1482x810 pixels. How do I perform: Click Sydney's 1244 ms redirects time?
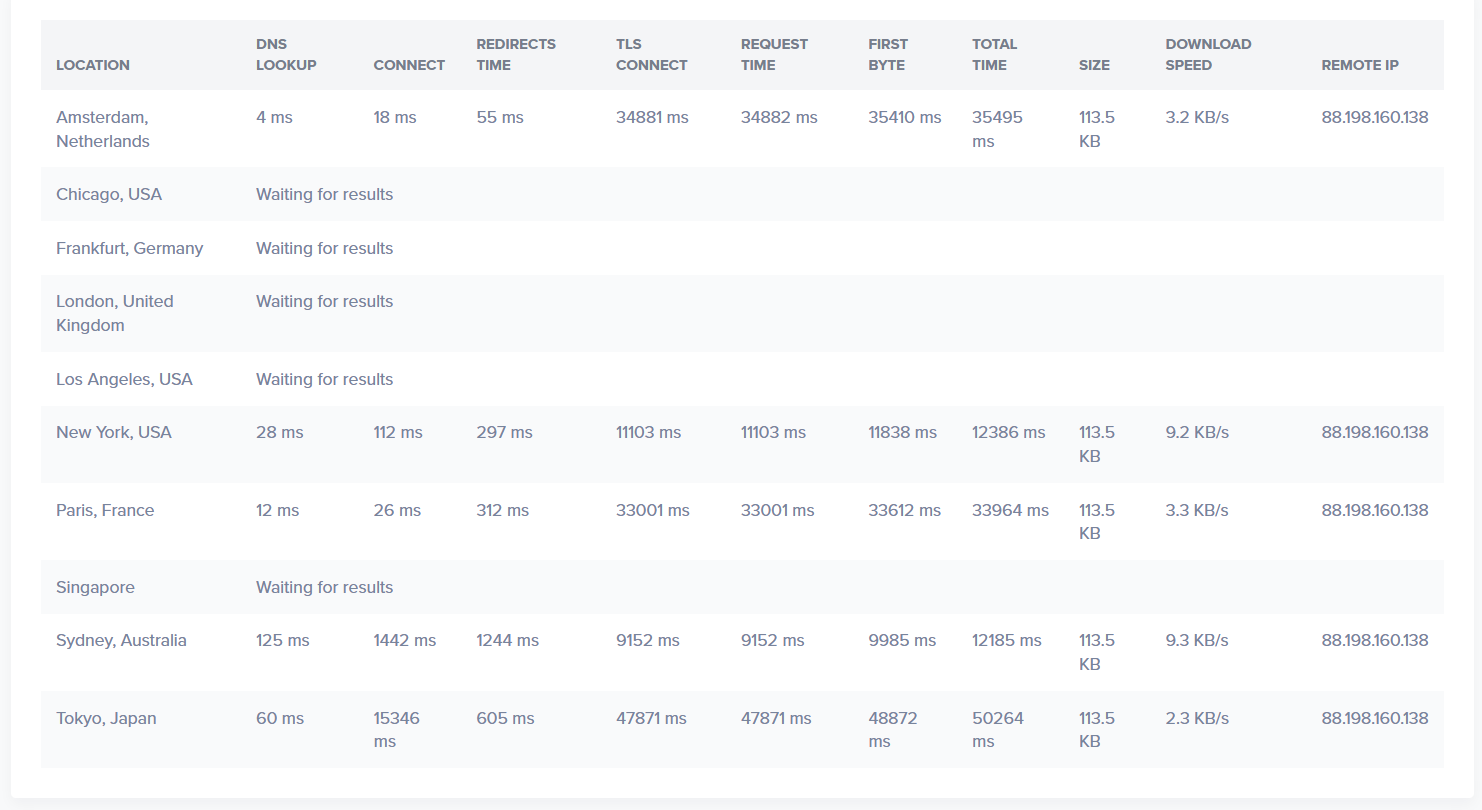[x=507, y=640]
